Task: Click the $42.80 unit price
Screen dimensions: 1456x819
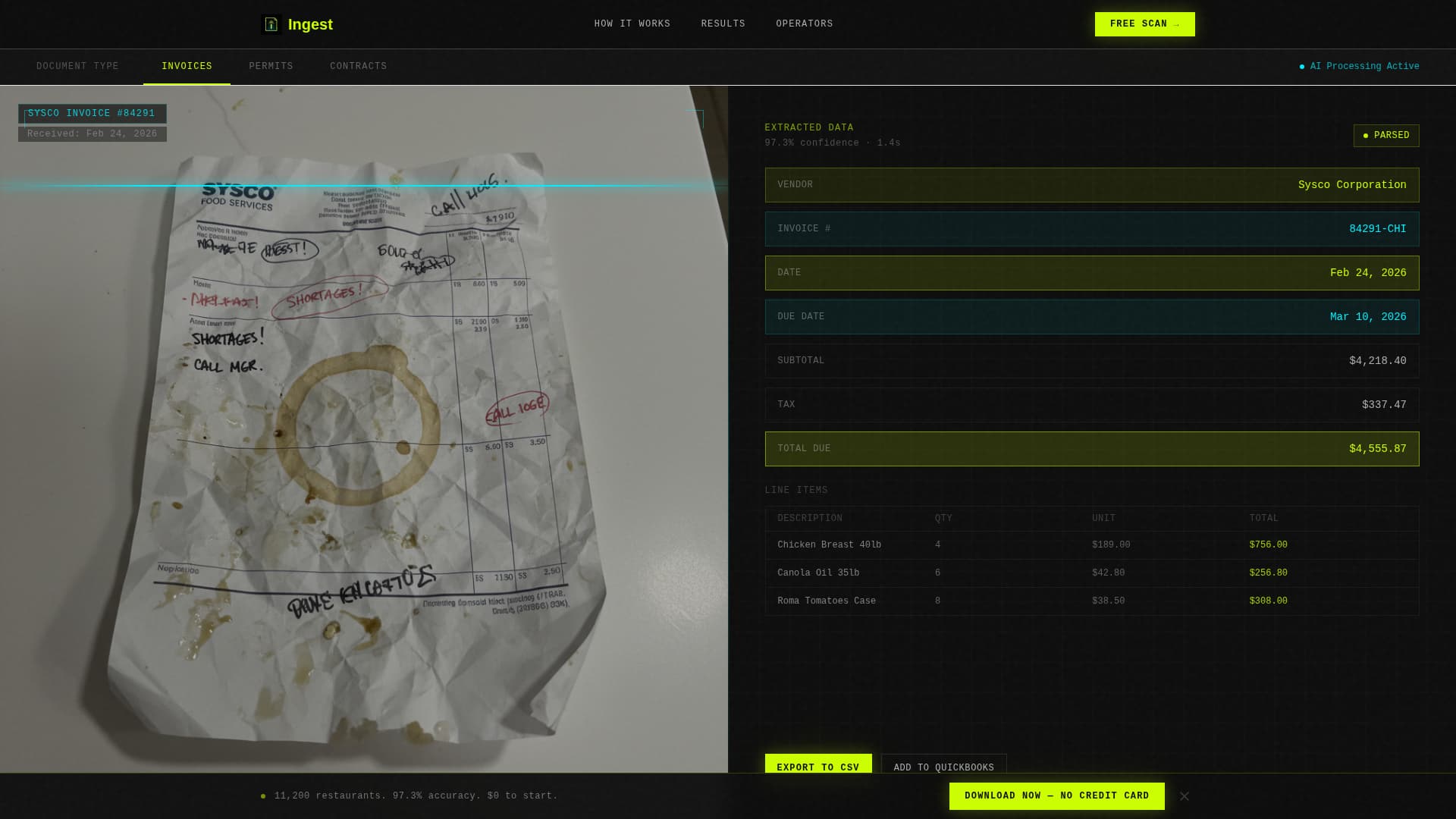Action: [x=1108, y=573]
